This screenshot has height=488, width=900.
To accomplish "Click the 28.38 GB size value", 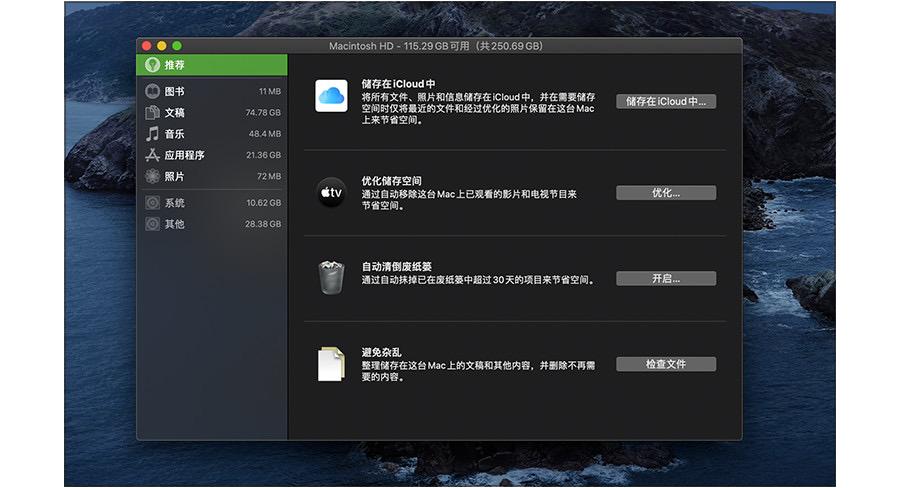I will pos(263,224).
